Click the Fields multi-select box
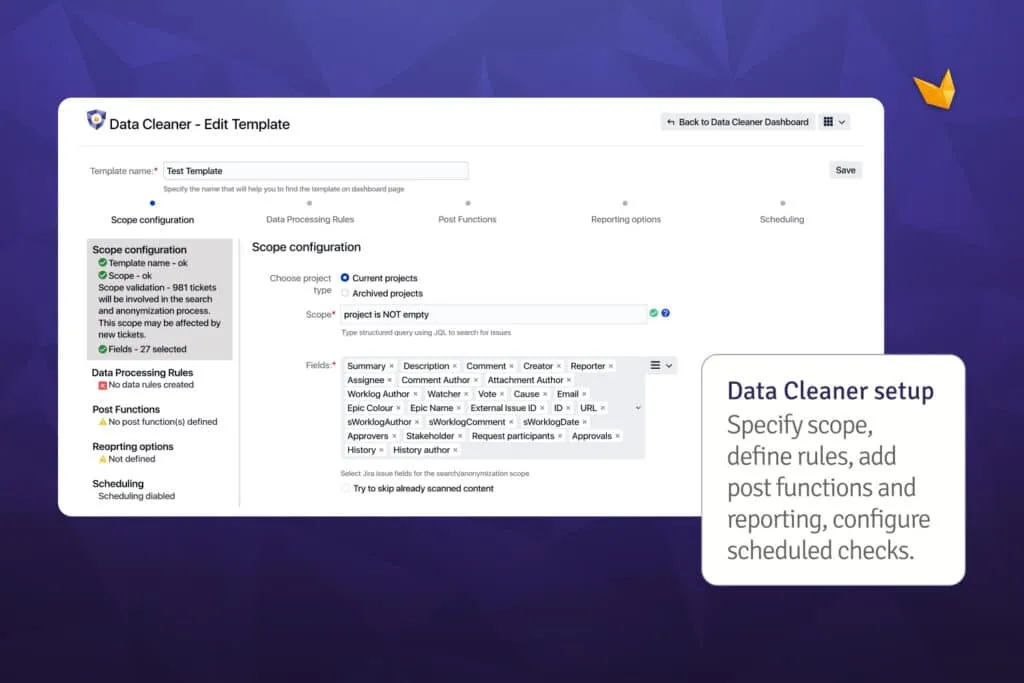 click(493, 408)
